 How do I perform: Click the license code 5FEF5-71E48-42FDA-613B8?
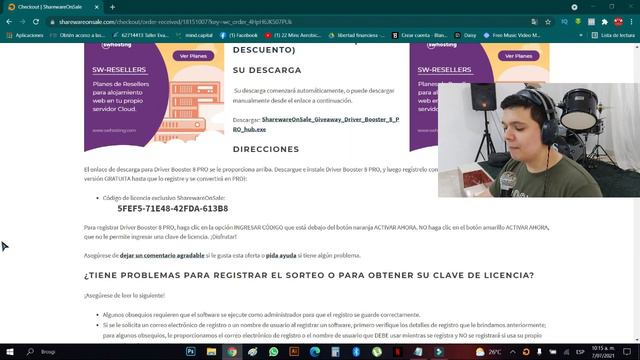(173, 209)
